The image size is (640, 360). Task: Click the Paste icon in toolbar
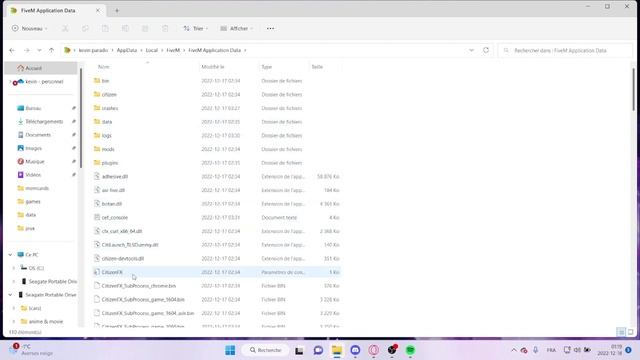105,29
